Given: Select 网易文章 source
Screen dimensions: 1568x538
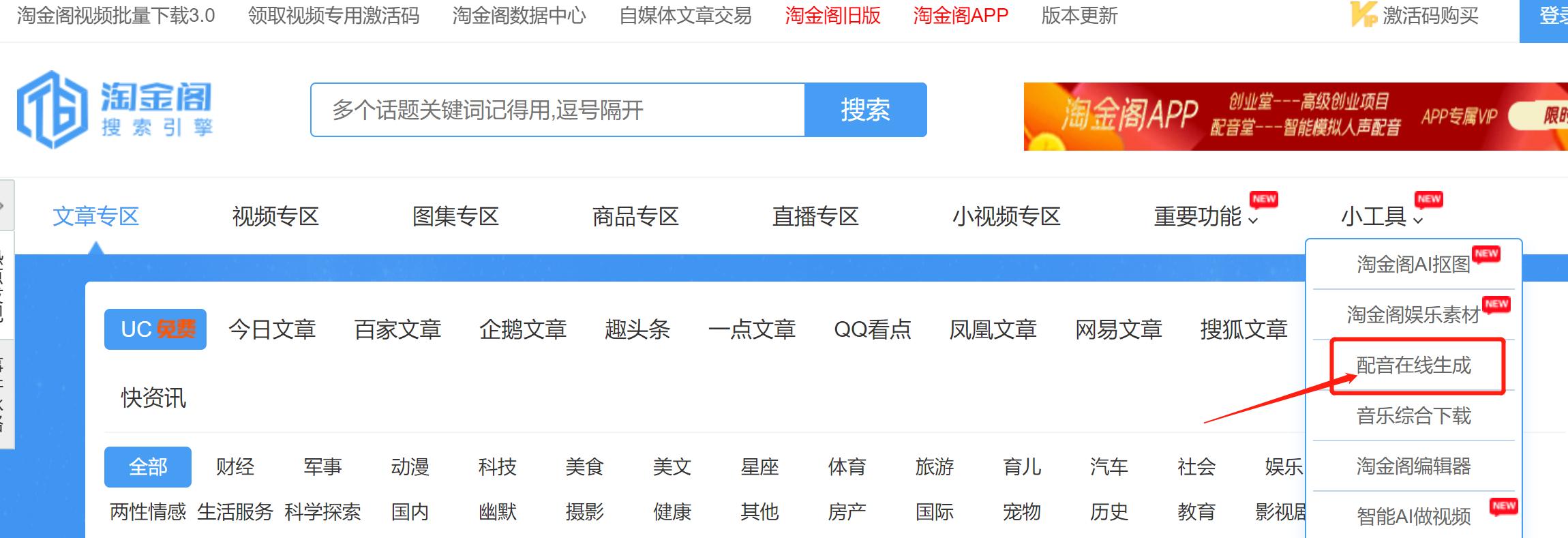Looking at the screenshot, I should [x=1119, y=329].
